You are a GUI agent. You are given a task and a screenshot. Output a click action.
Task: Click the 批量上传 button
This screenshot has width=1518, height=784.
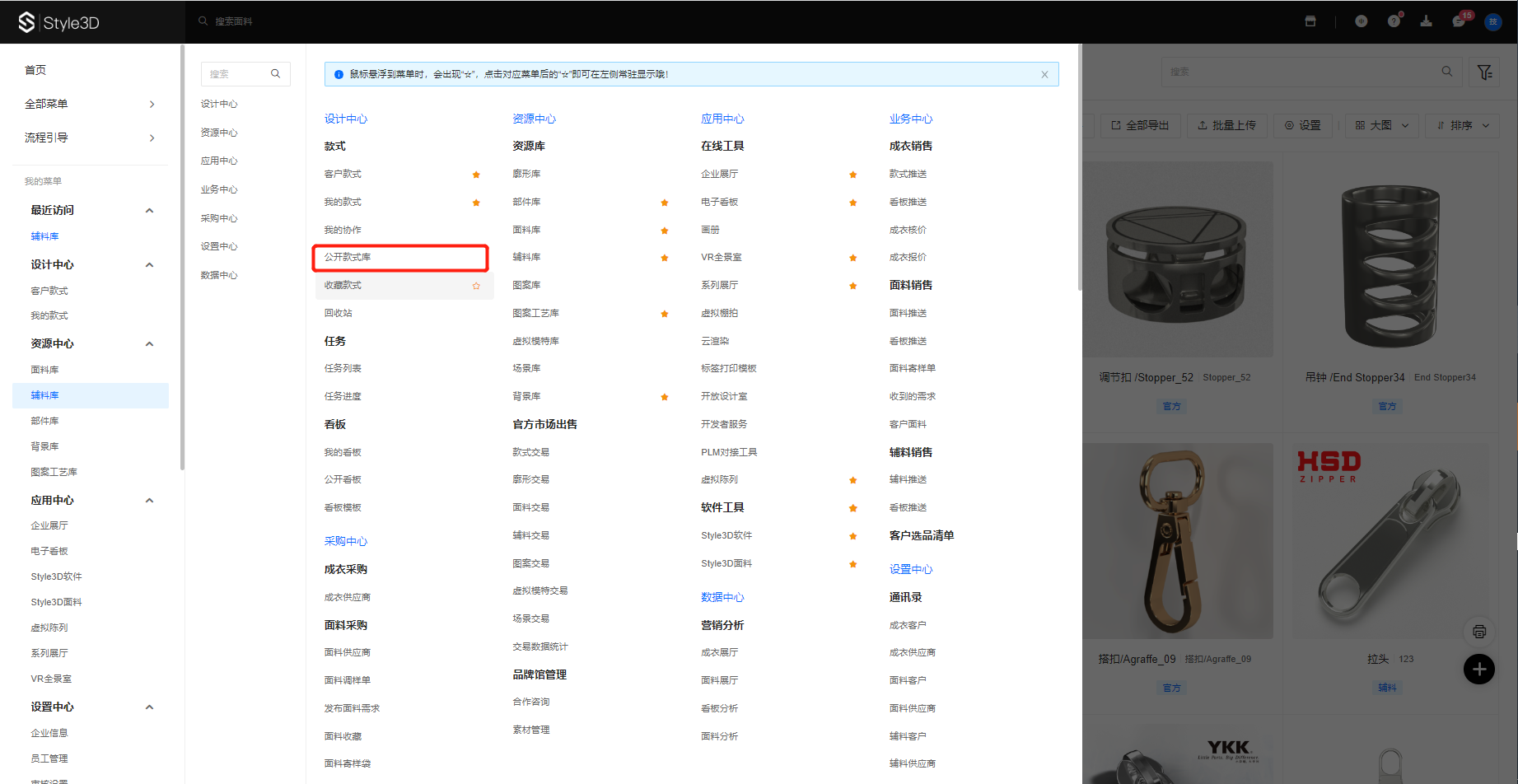point(1226,125)
